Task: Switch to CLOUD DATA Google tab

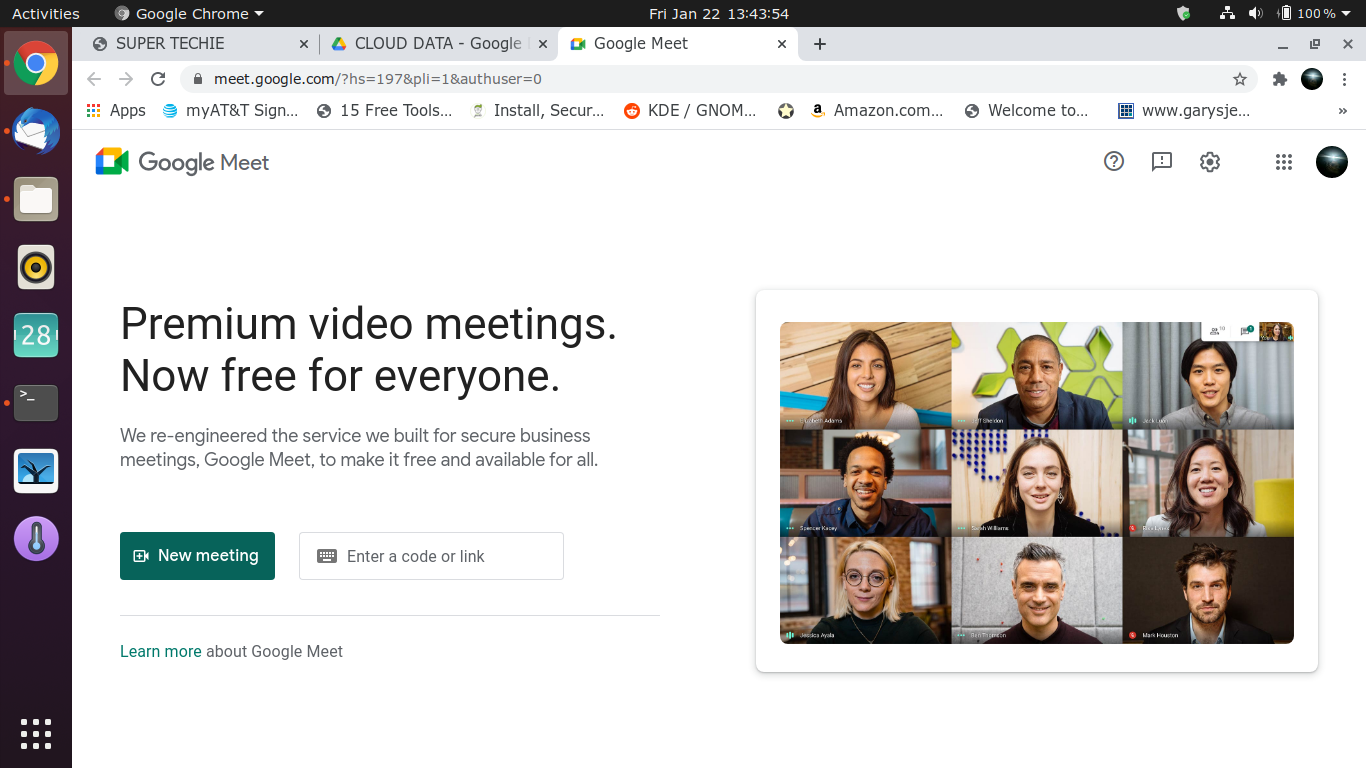Action: [438, 44]
